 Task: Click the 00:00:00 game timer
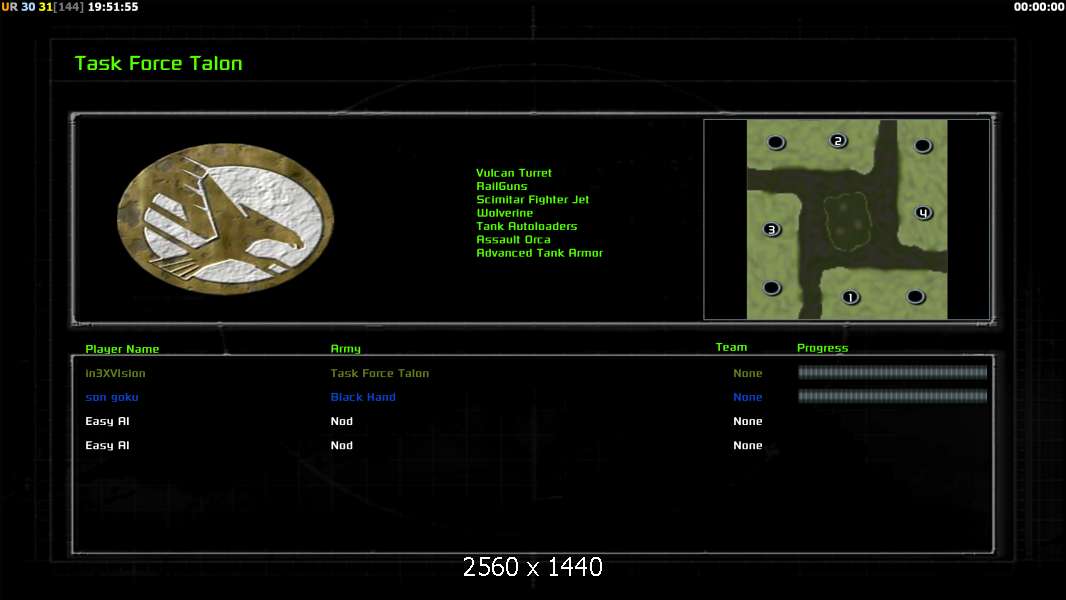(x=1039, y=7)
